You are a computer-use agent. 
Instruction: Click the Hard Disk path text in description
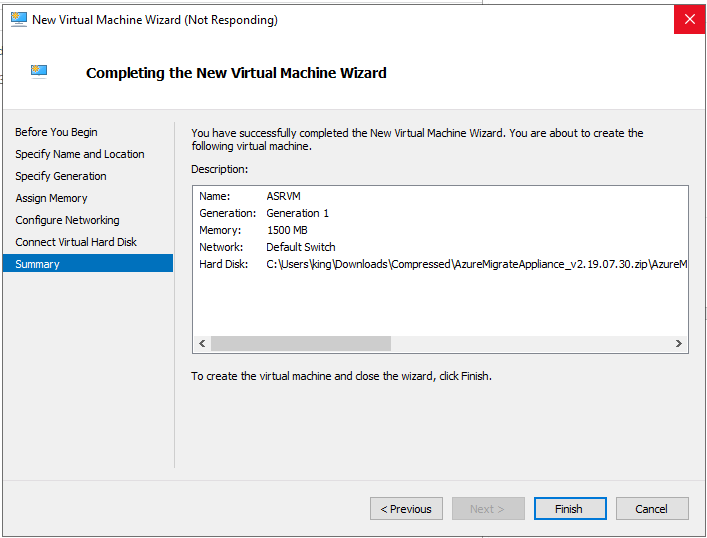tap(477, 264)
